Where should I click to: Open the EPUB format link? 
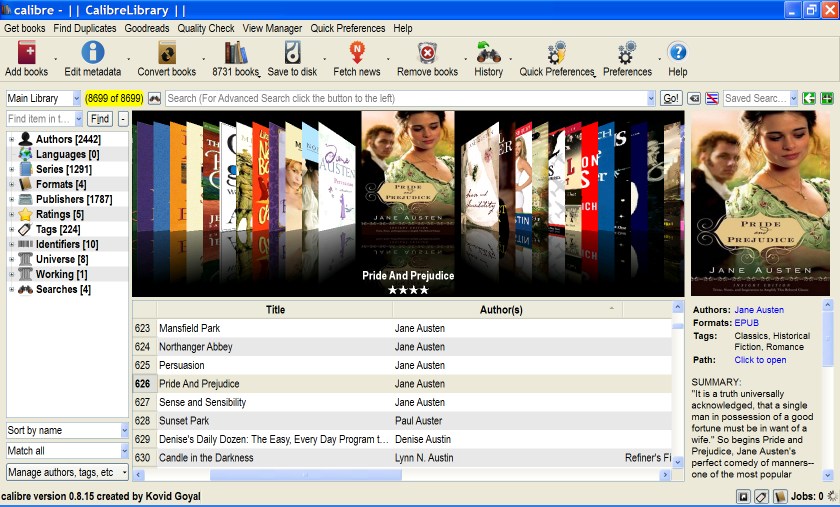point(746,323)
